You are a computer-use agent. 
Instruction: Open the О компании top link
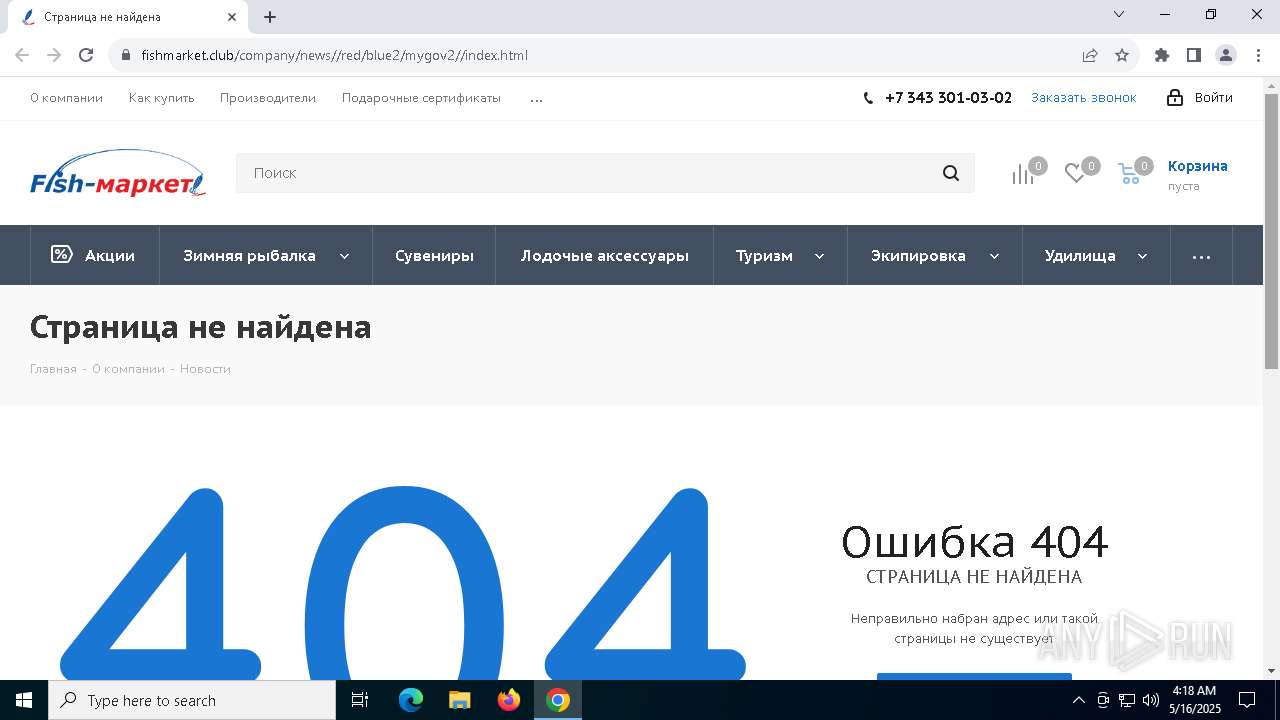[66, 98]
